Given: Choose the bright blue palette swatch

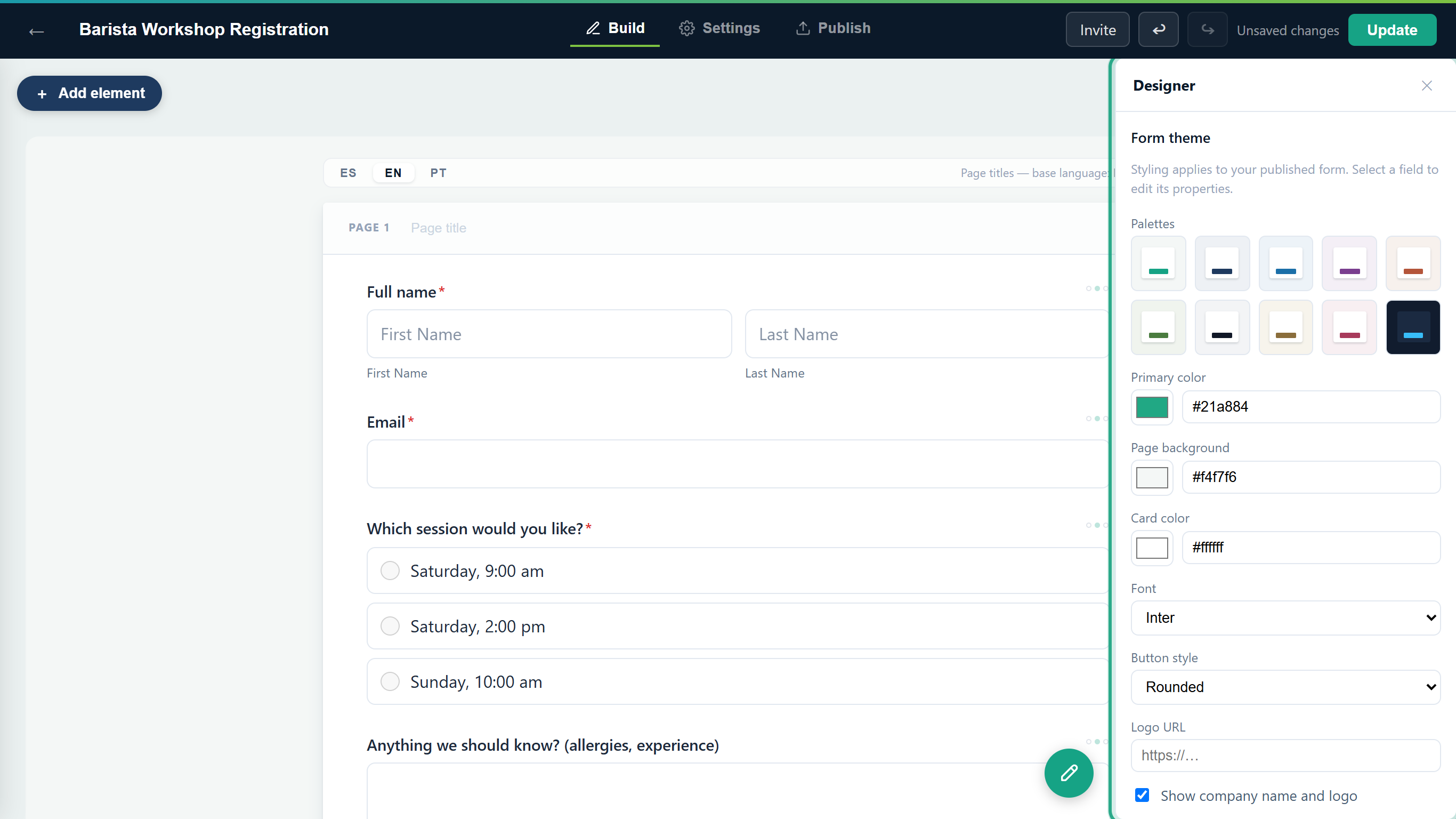Looking at the screenshot, I should [1285, 263].
